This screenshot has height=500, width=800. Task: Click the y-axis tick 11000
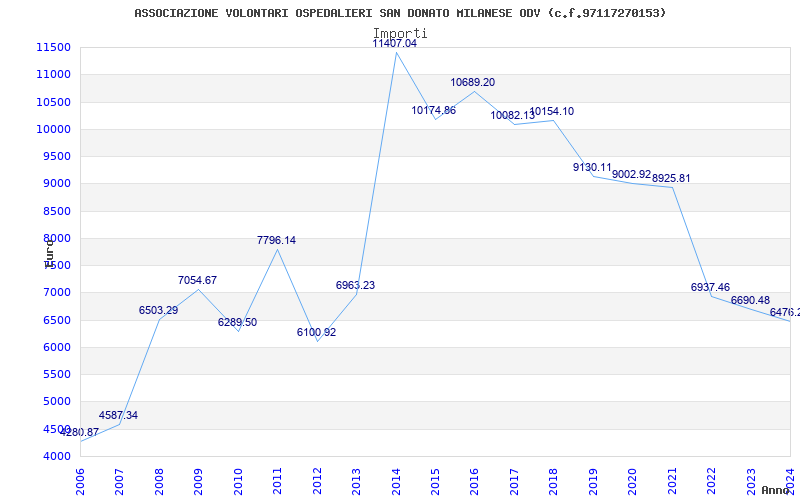(53, 74)
